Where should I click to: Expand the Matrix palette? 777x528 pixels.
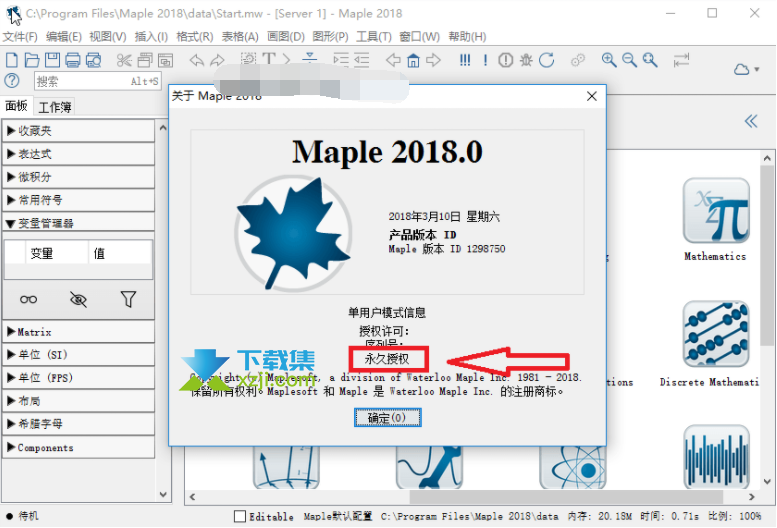tap(78, 332)
